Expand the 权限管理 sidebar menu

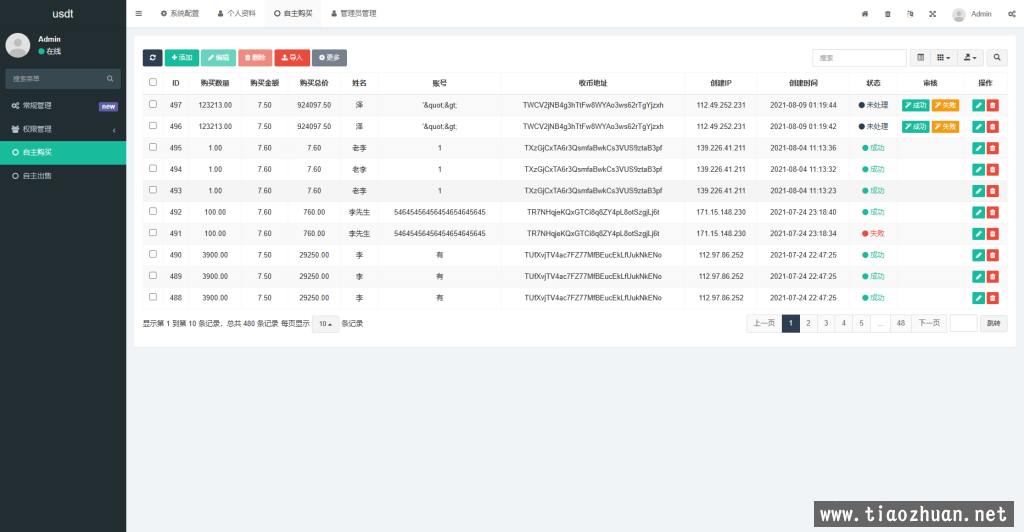(63, 129)
